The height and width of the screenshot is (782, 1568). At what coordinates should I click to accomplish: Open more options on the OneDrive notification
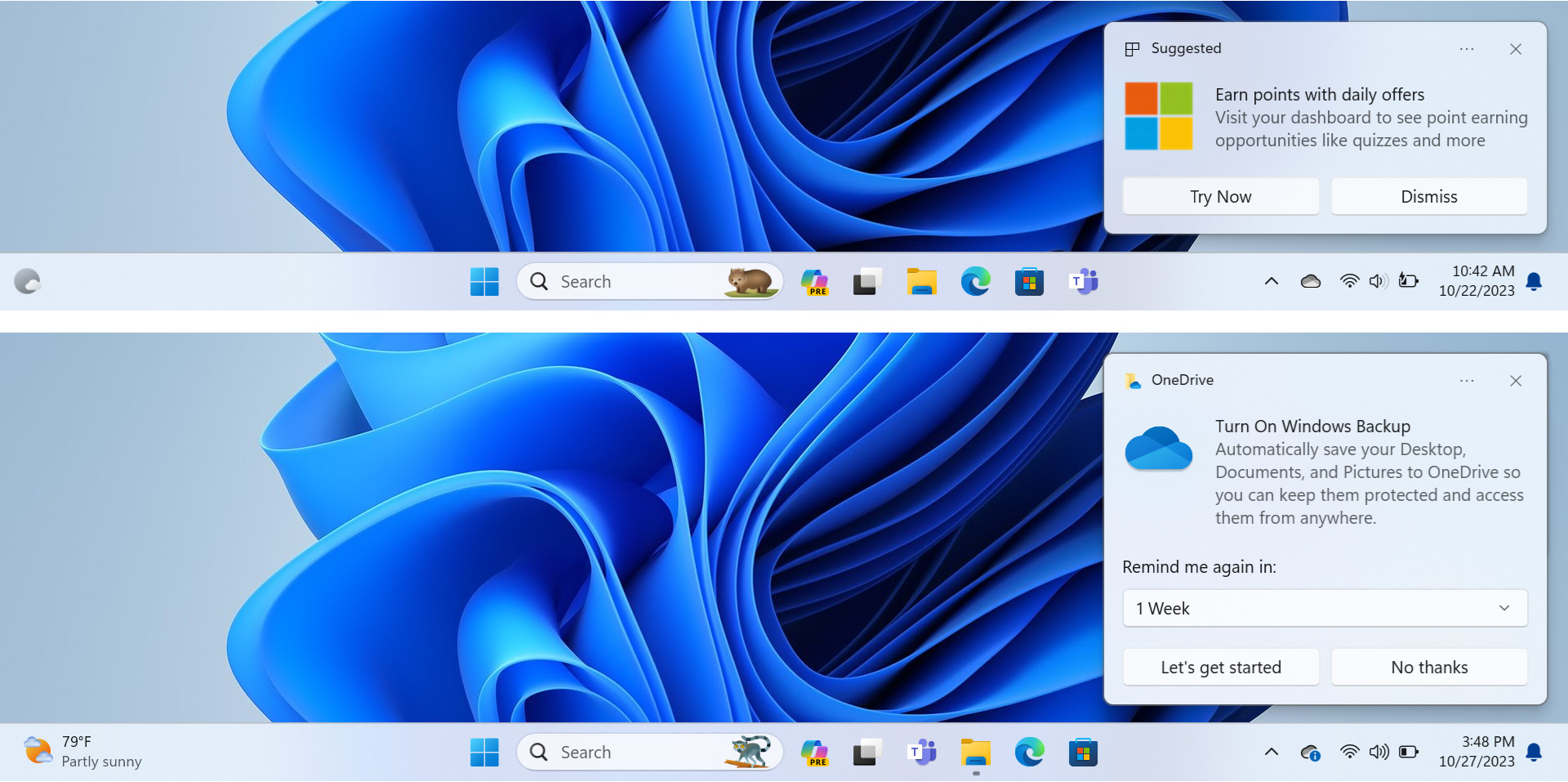pyautogui.click(x=1467, y=381)
